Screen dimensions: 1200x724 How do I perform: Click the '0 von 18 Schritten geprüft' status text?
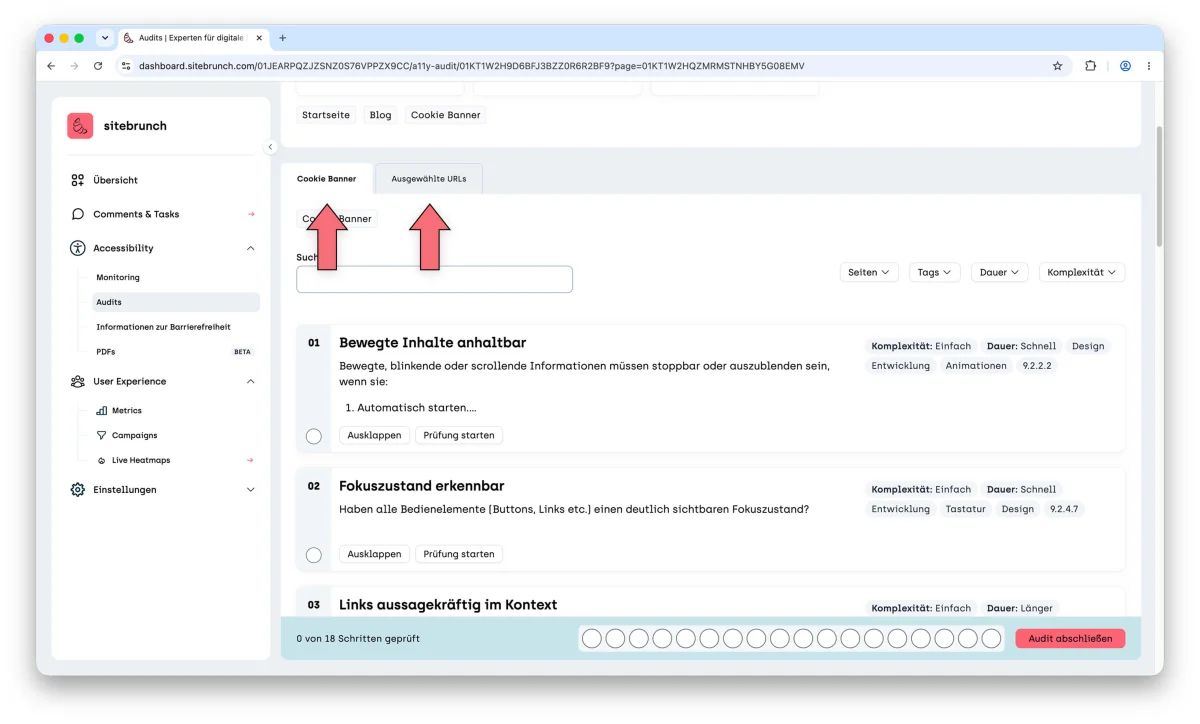pos(358,638)
